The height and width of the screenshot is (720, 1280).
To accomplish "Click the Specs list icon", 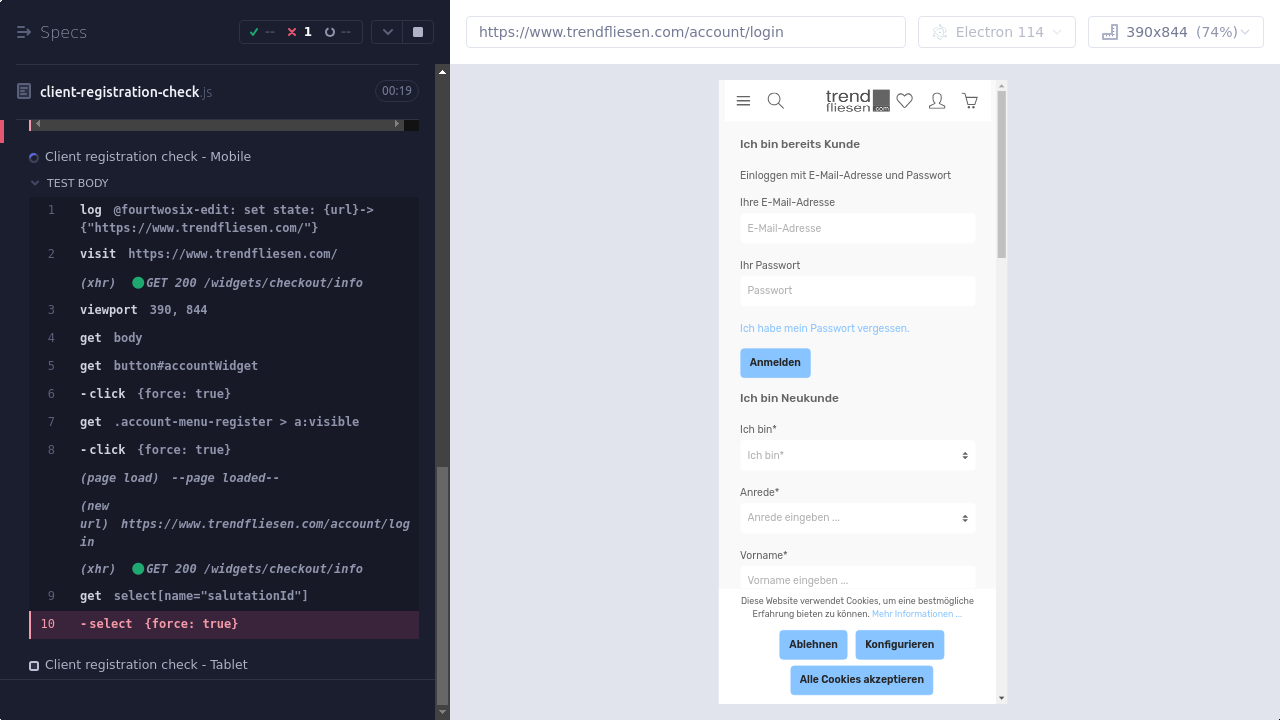I will pyautogui.click(x=24, y=32).
